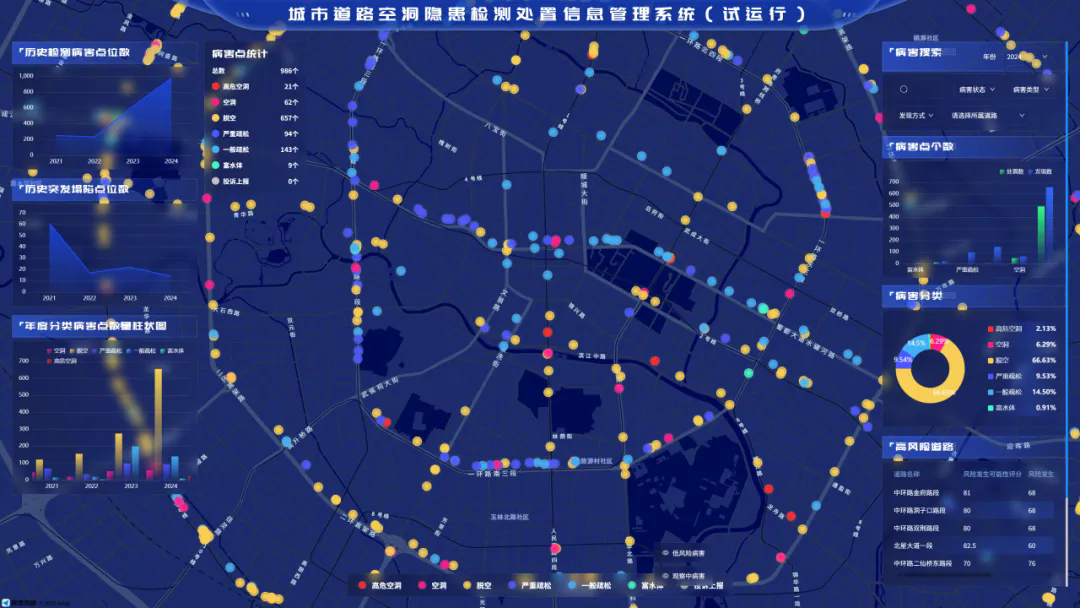Image resolution: width=1080 pixels, height=608 pixels.
Task: Click the 一般疏松 legend in the yearly bar chart
Action: coord(141,351)
